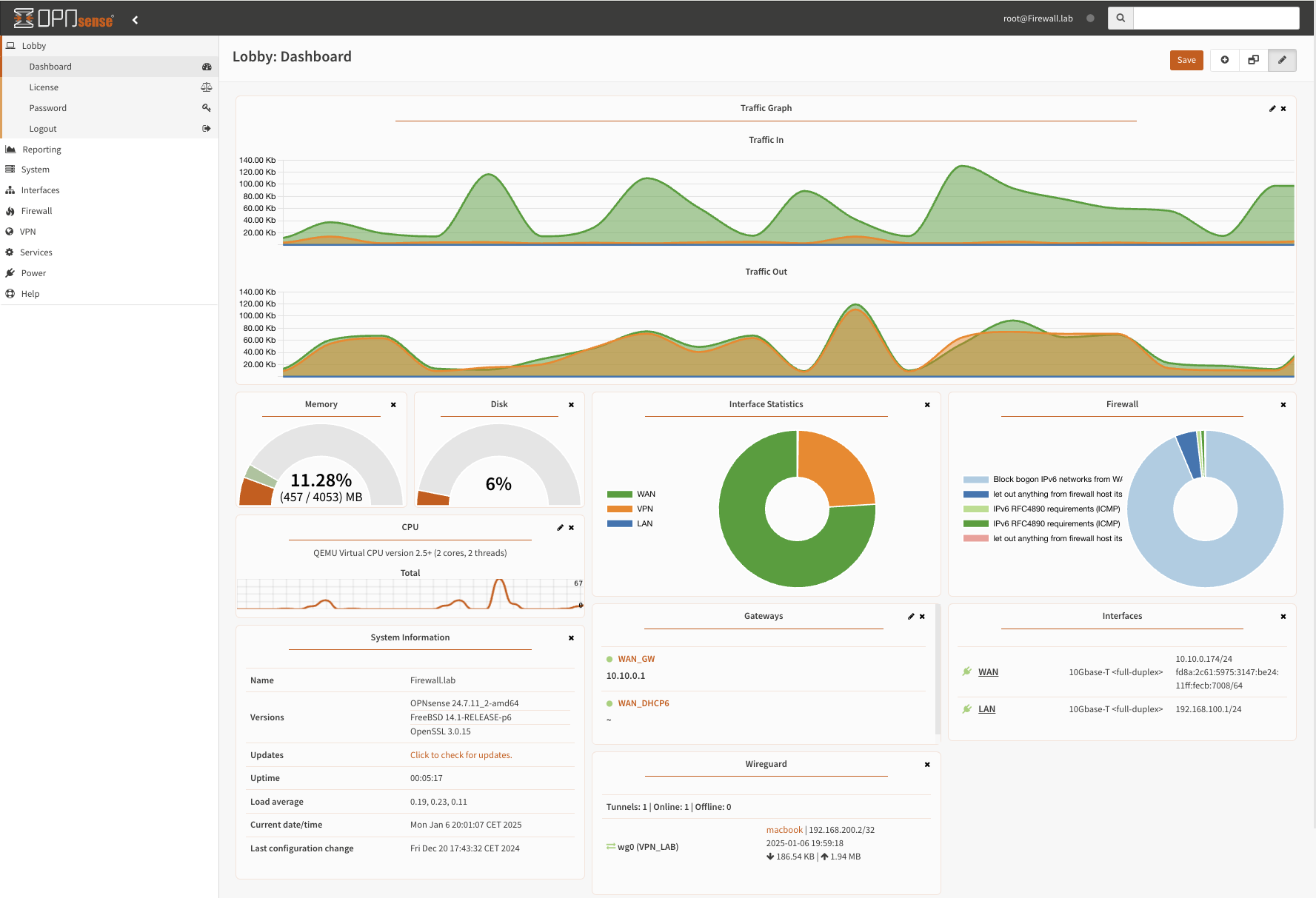Toggle VPN in Interface Statistics legend

pyautogui.click(x=629, y=509)
